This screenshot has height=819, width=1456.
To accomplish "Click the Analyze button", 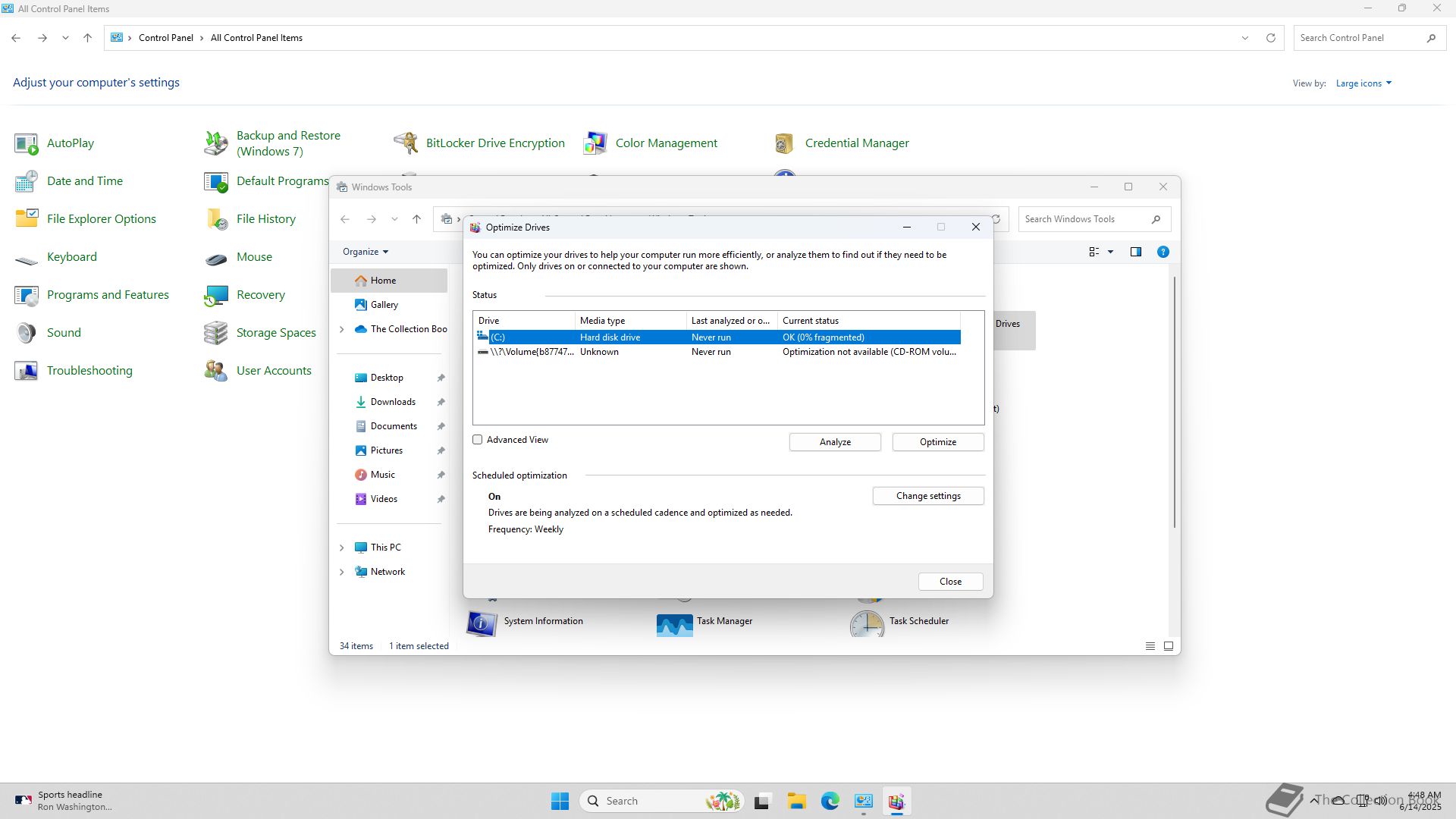I will pos(834,442).
